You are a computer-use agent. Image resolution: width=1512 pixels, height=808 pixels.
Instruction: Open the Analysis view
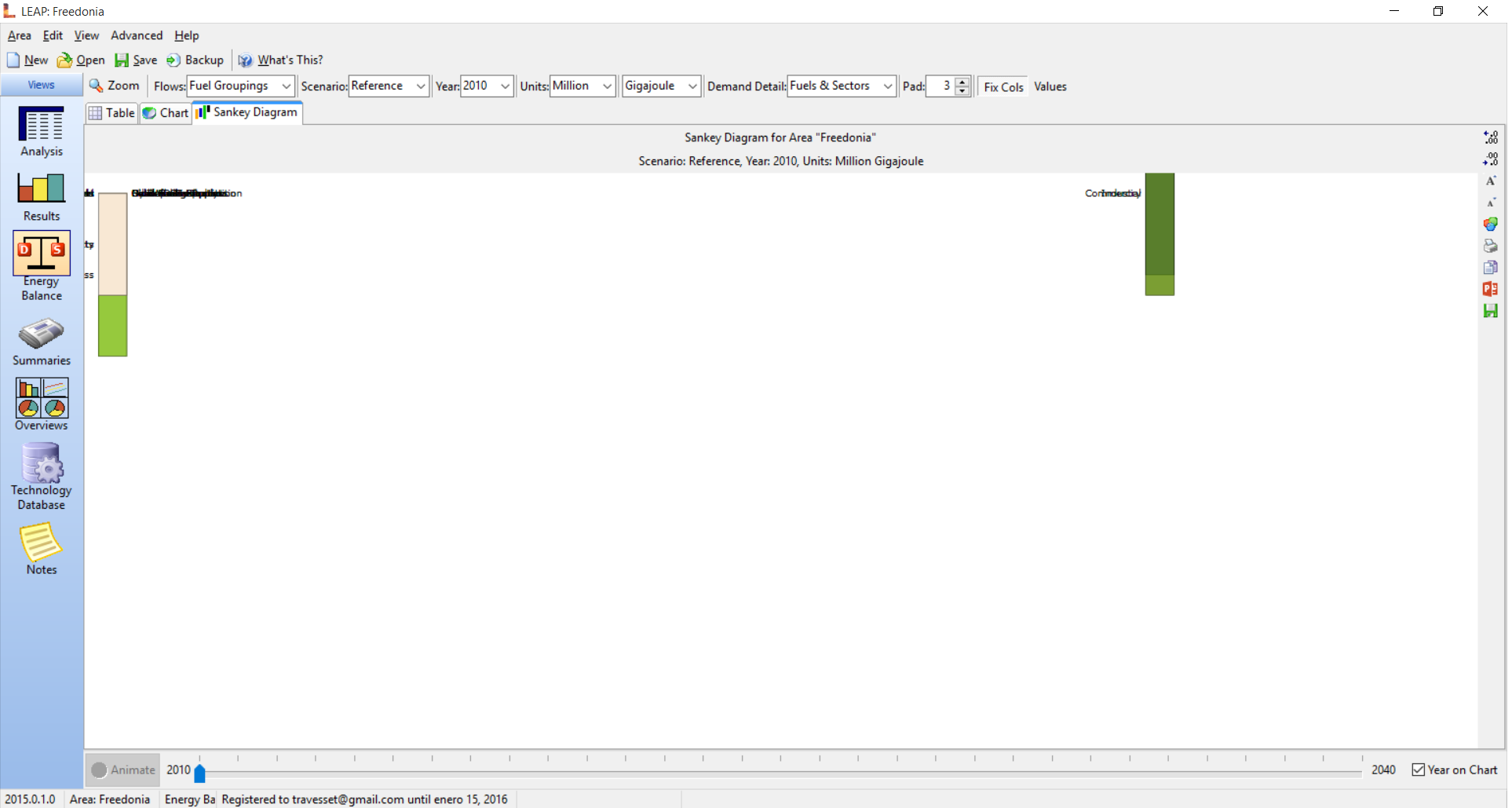click(x=42, y=131)
